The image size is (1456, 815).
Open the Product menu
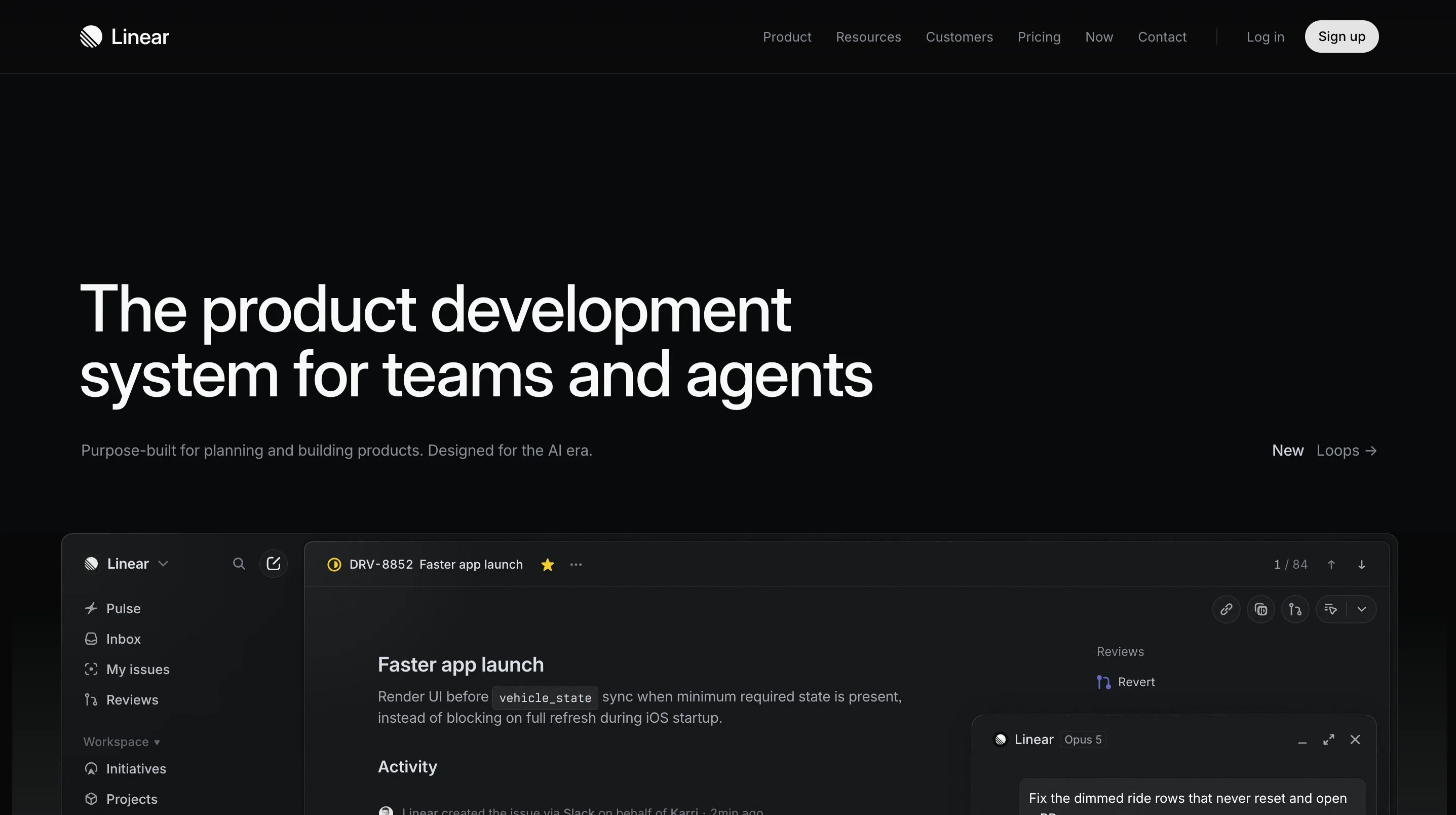click(x=787, y=37)
